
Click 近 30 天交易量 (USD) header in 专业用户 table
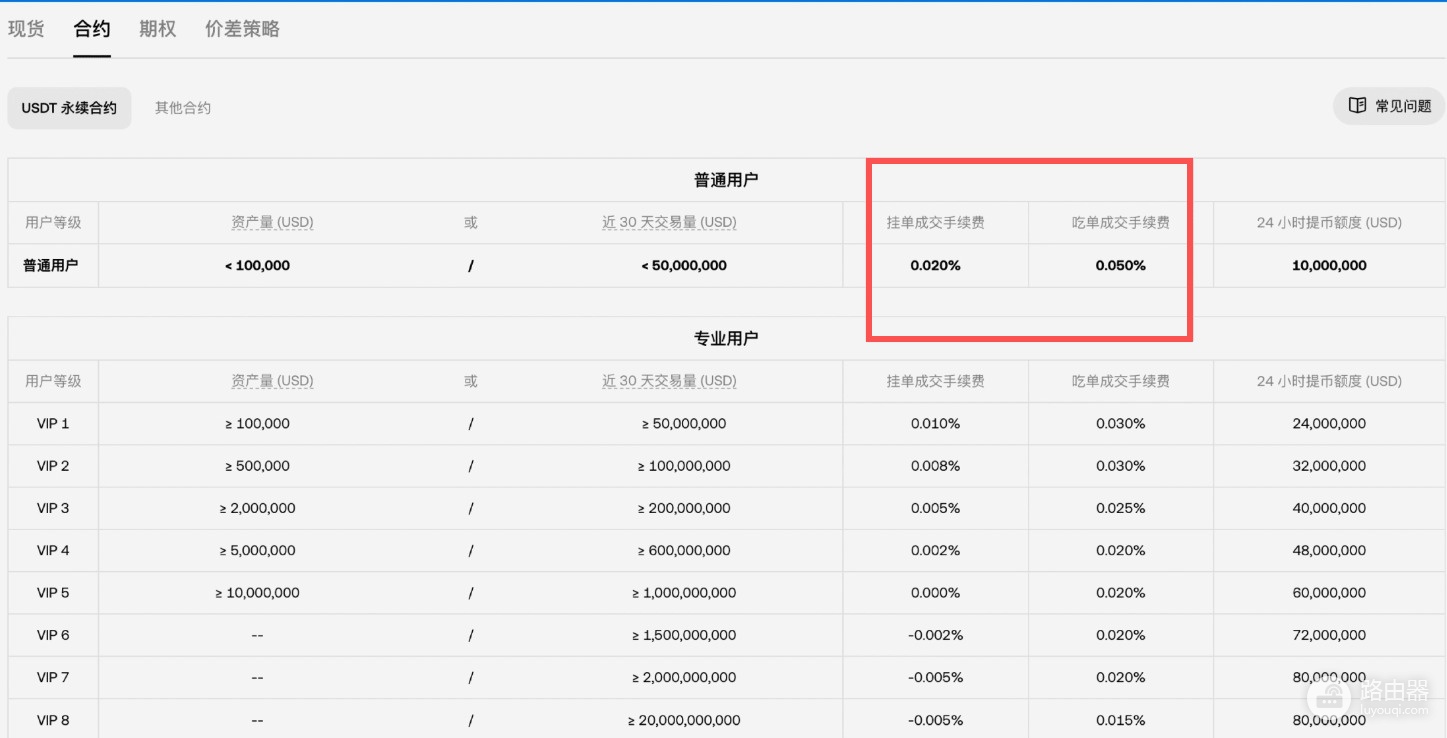click(x=669, y=381)
